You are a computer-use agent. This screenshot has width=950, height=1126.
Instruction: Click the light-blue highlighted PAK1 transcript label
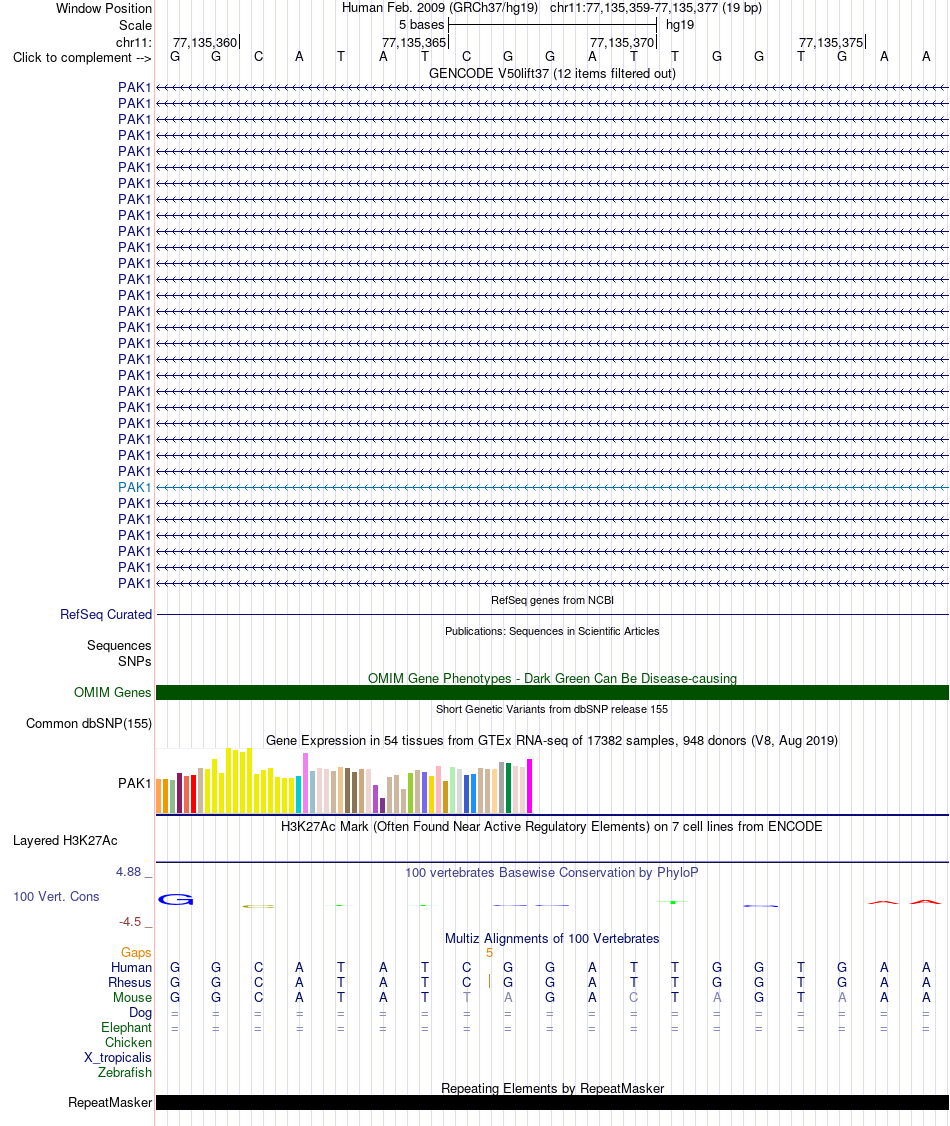(134, 487)
